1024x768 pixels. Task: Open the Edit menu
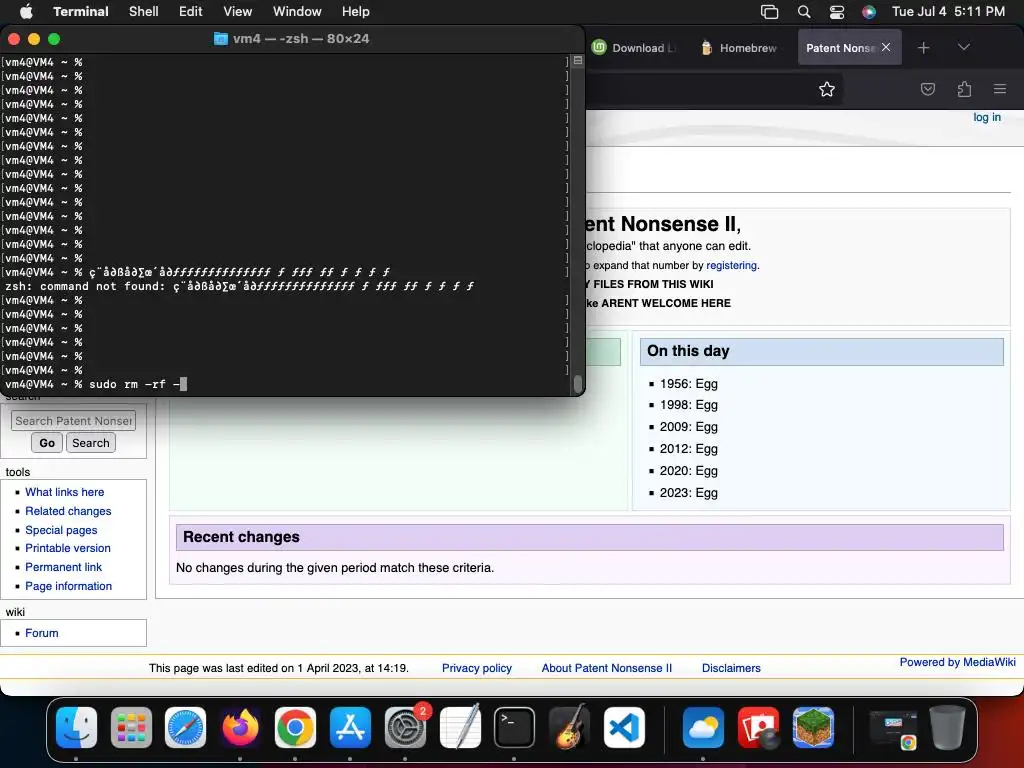191,11
